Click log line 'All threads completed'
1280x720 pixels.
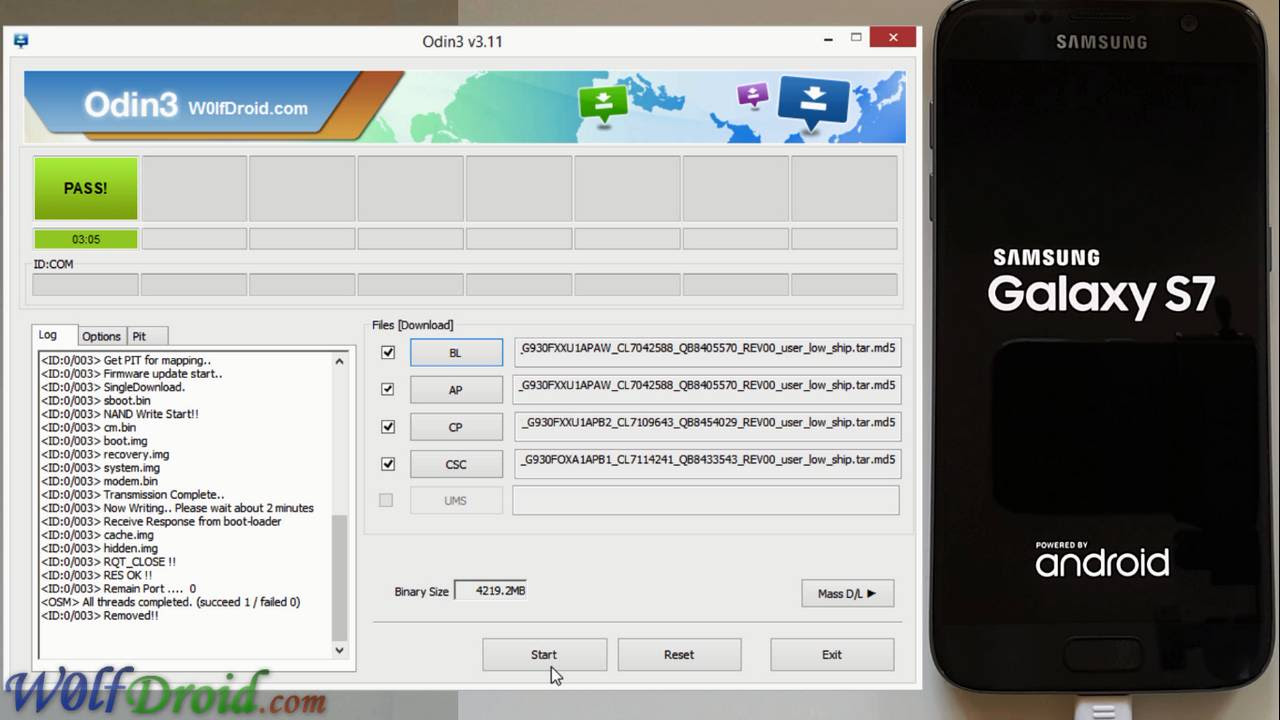pos(170,602)
